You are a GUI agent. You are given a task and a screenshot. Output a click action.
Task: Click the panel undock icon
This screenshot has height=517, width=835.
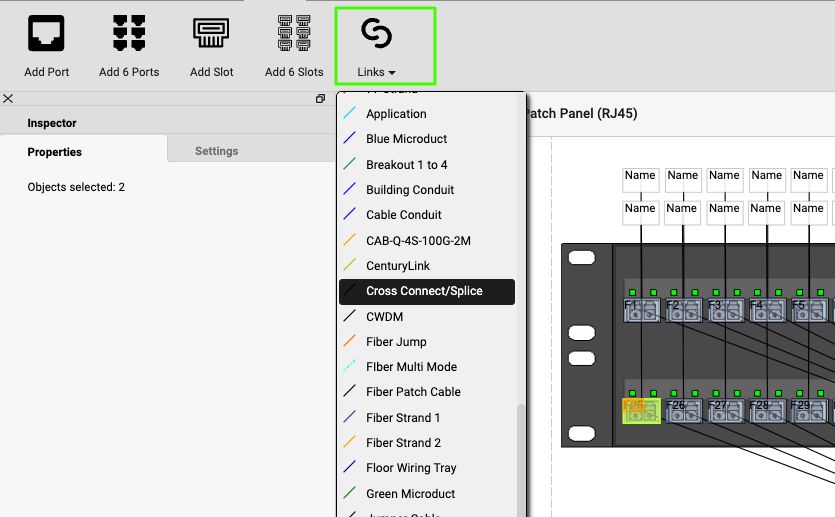click(320, 99)
